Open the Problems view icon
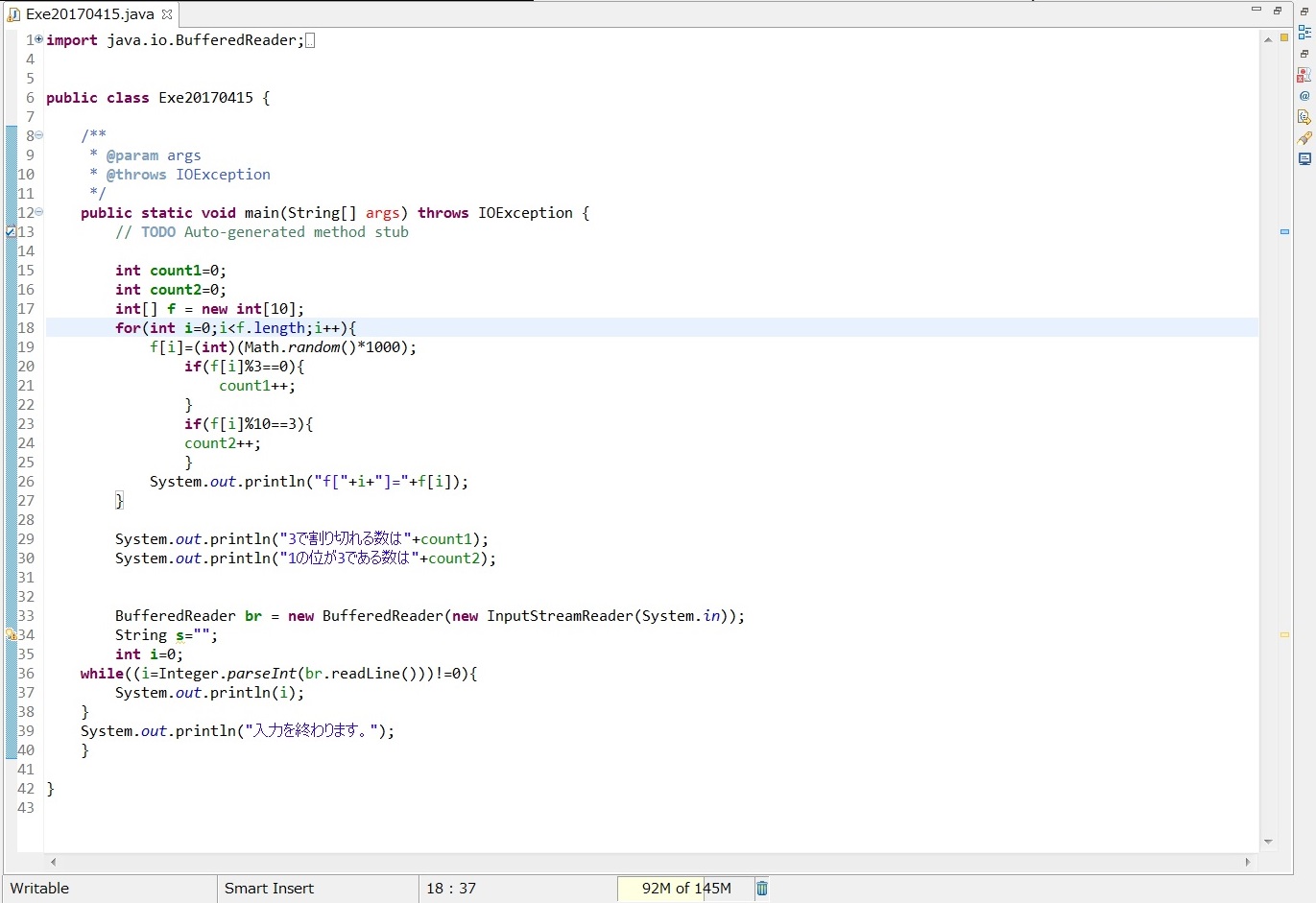The image size is (1316, 903). (x=1304, y=74)
